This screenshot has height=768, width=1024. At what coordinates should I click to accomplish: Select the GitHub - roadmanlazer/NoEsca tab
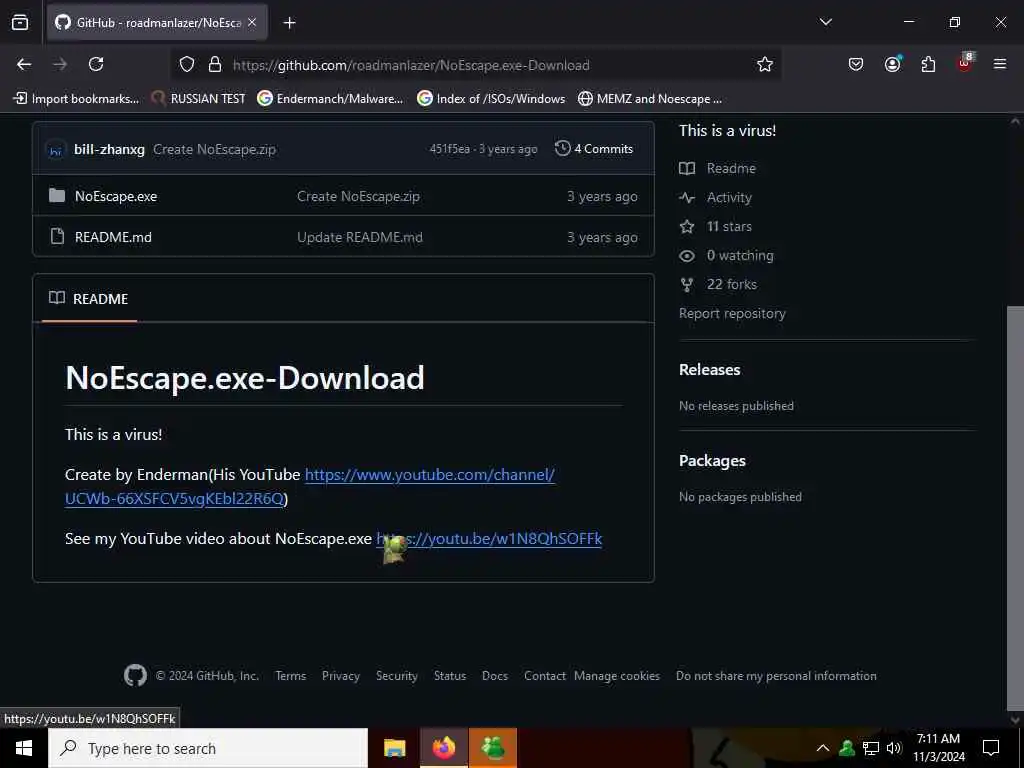[x=157, y=23]
